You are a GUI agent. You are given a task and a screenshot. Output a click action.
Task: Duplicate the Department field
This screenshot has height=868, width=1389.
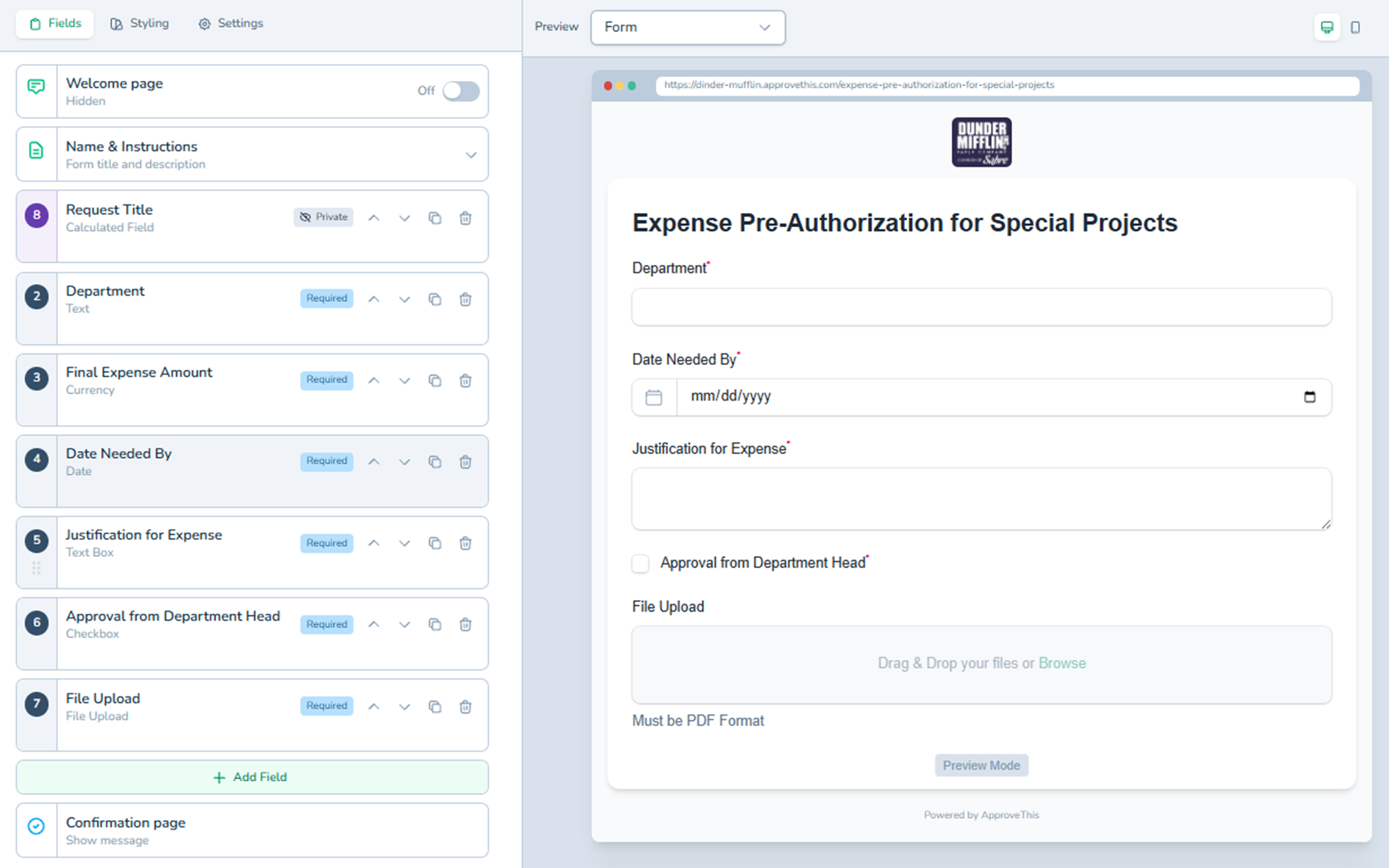435,299
